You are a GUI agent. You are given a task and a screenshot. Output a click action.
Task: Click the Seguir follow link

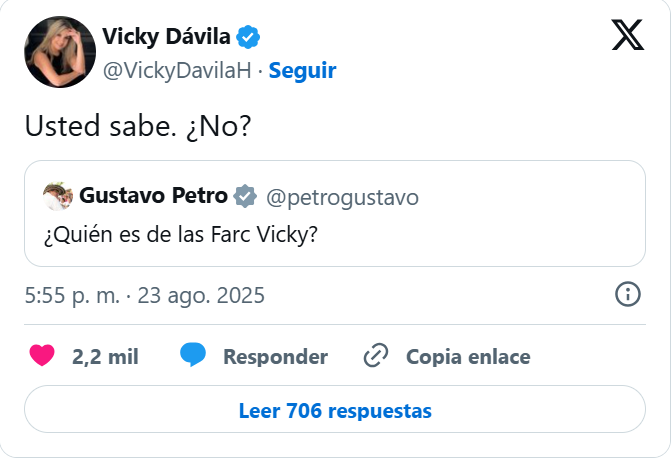[302, 71]
